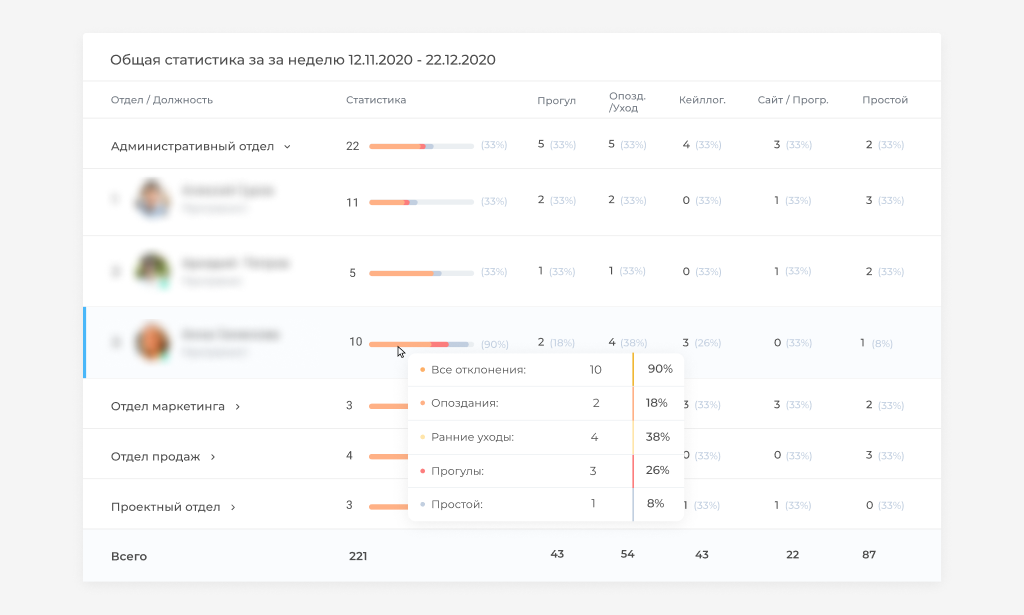
Task: Click the first employee's avatar photo
Action: click(x=152, y=198)
